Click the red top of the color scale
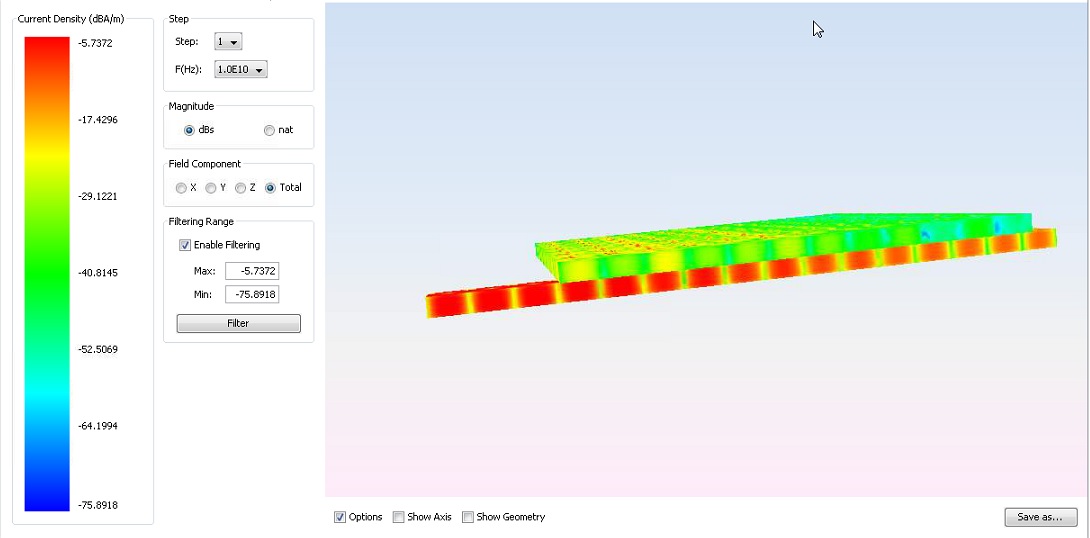This screenshot has height=538, width=1090. point(47,50)
